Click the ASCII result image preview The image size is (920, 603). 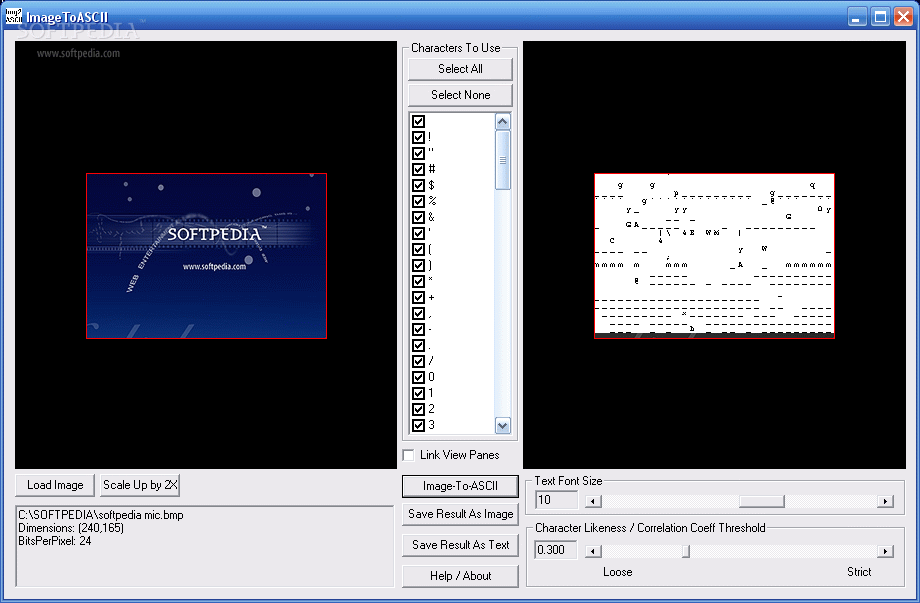714,256
